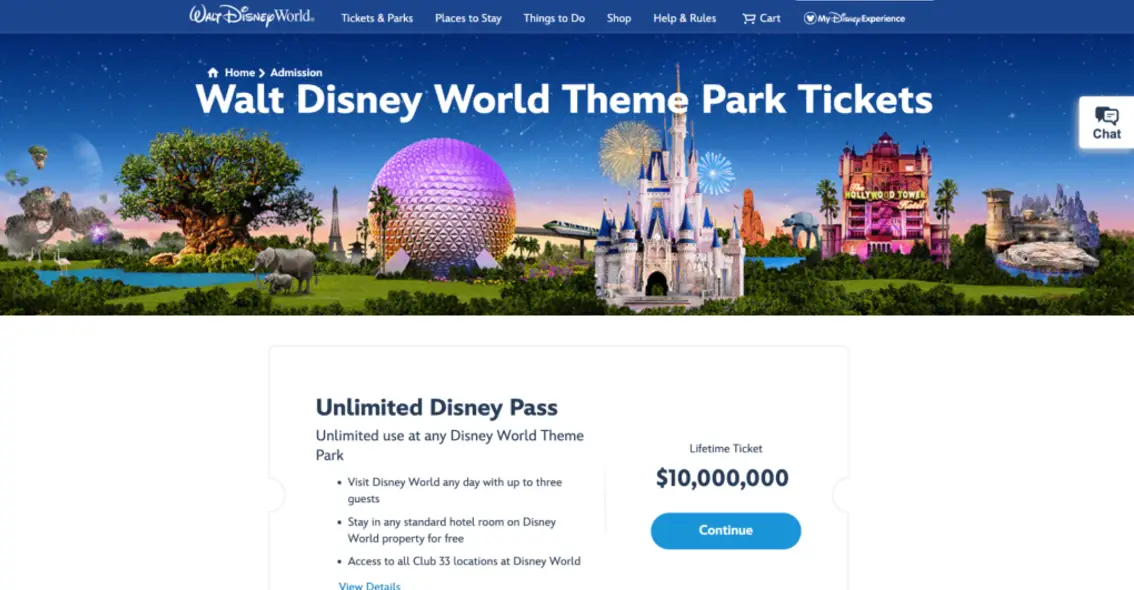Select the speech bubble Chat icon

click(x=1105, y=115)
